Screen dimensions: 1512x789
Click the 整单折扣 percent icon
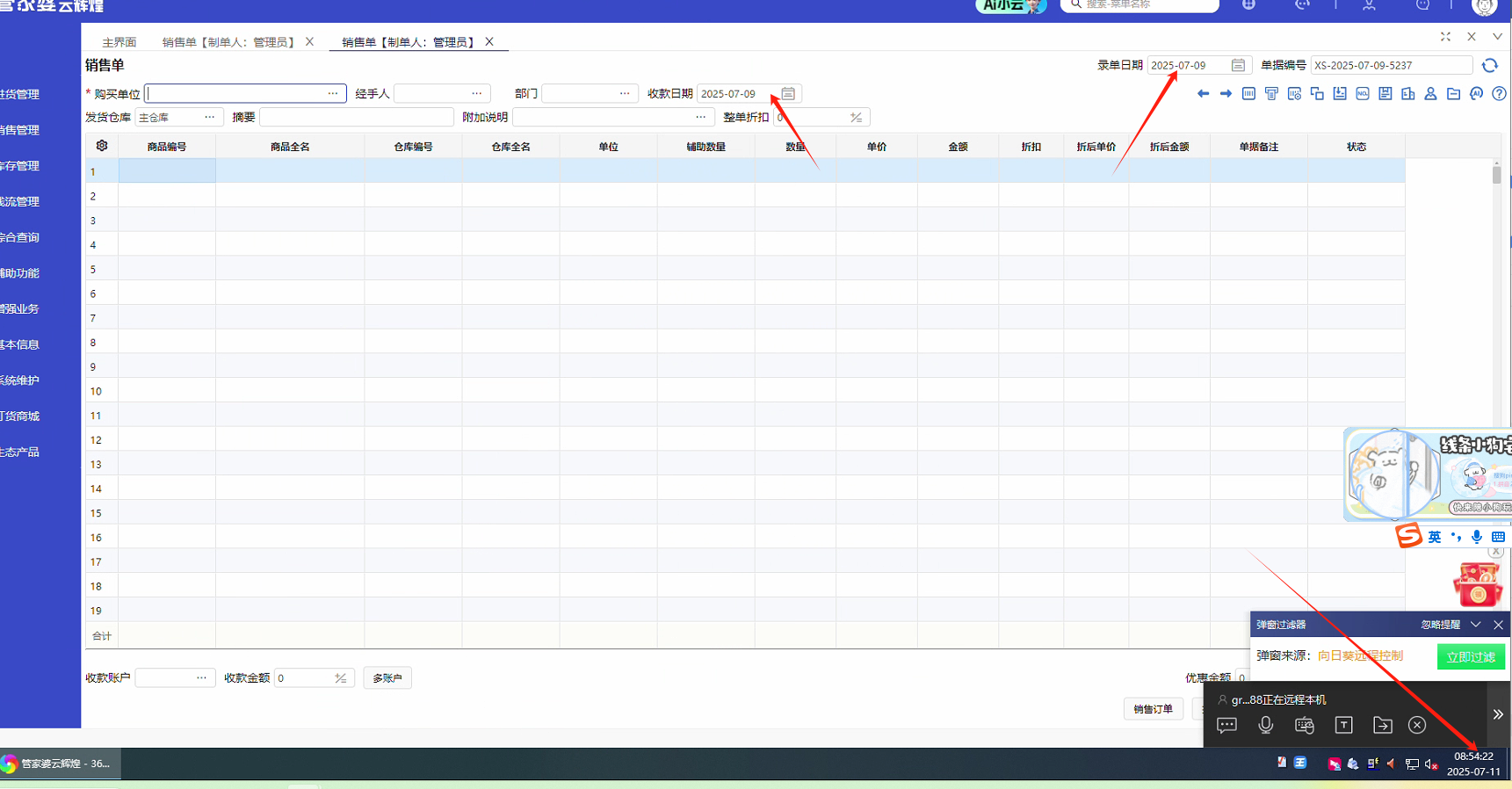(x=856, y=117)
